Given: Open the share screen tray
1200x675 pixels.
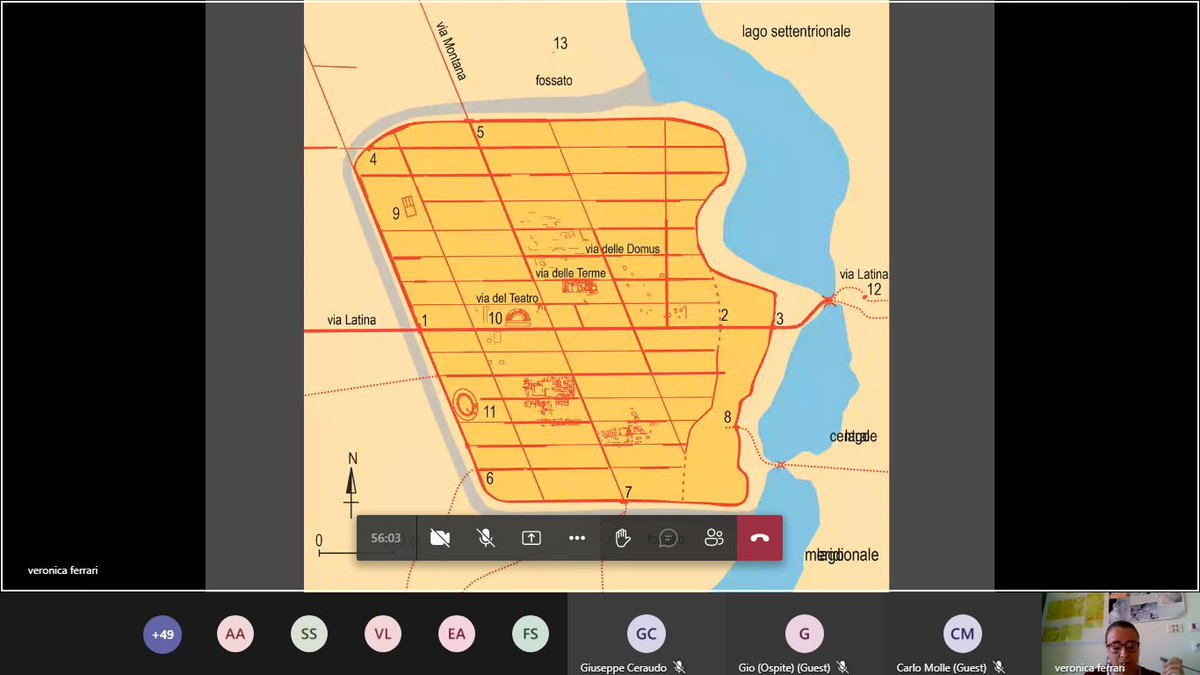Looking at the screenshot, I should [x=531, y=538].
